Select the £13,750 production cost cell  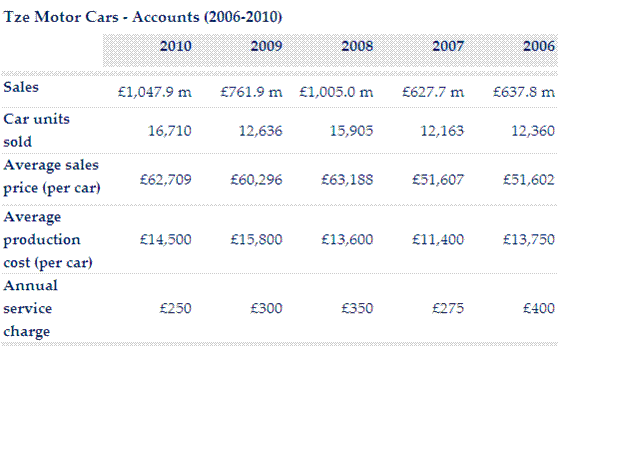[x=530, y=240]
